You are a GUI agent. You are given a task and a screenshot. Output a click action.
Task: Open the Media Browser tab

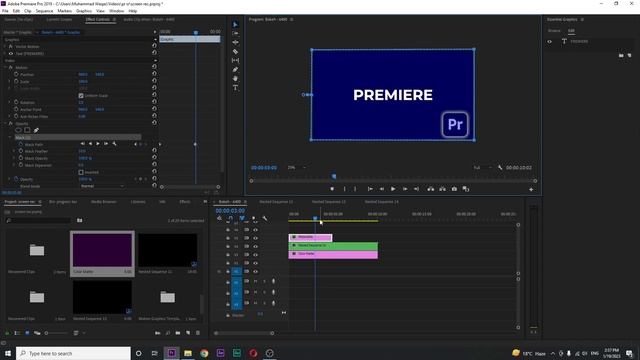pyautogui.click(x=104, y=202)
